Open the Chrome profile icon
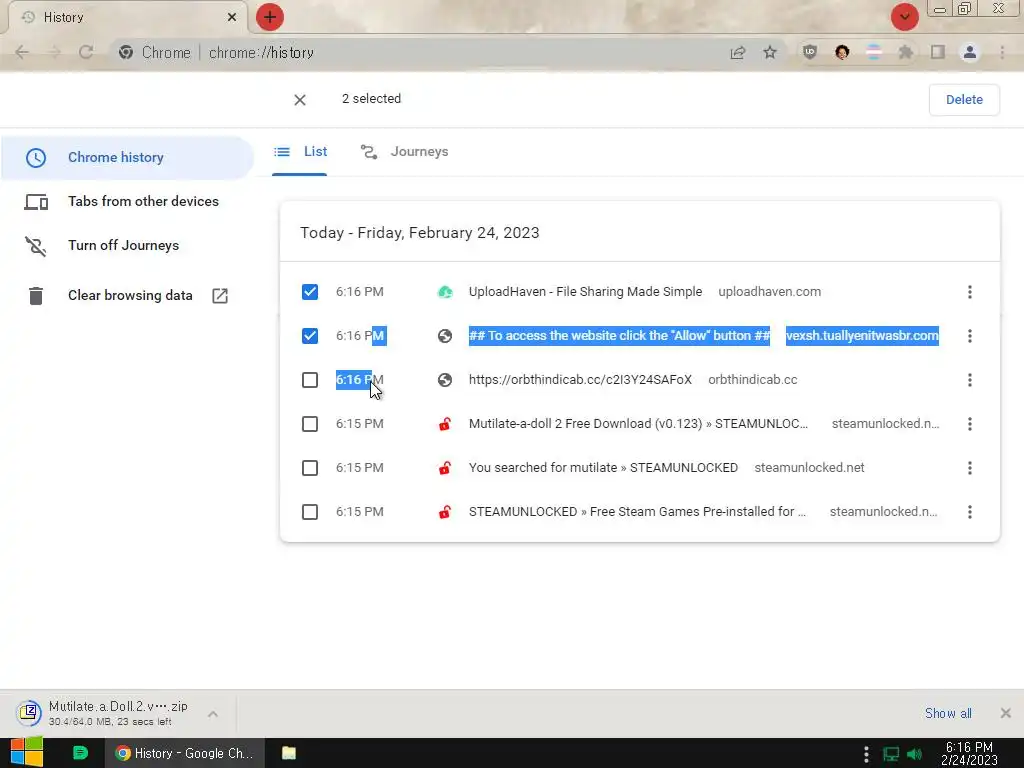The width and height of the screenshot is (1024, 768). click(970, 52)
